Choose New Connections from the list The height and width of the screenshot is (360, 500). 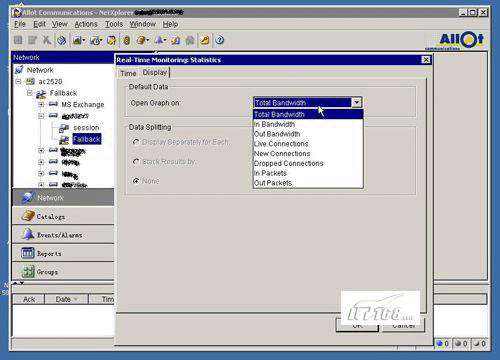(x=308, y=154)
